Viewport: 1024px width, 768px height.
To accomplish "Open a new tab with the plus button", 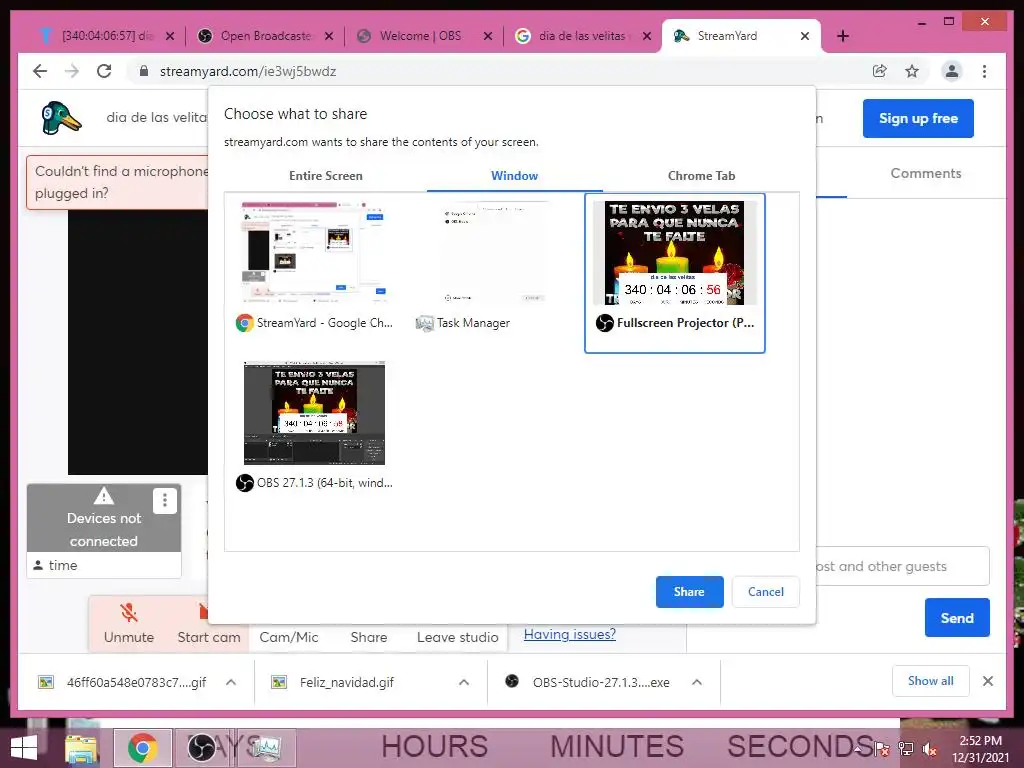I will point(842,36).
